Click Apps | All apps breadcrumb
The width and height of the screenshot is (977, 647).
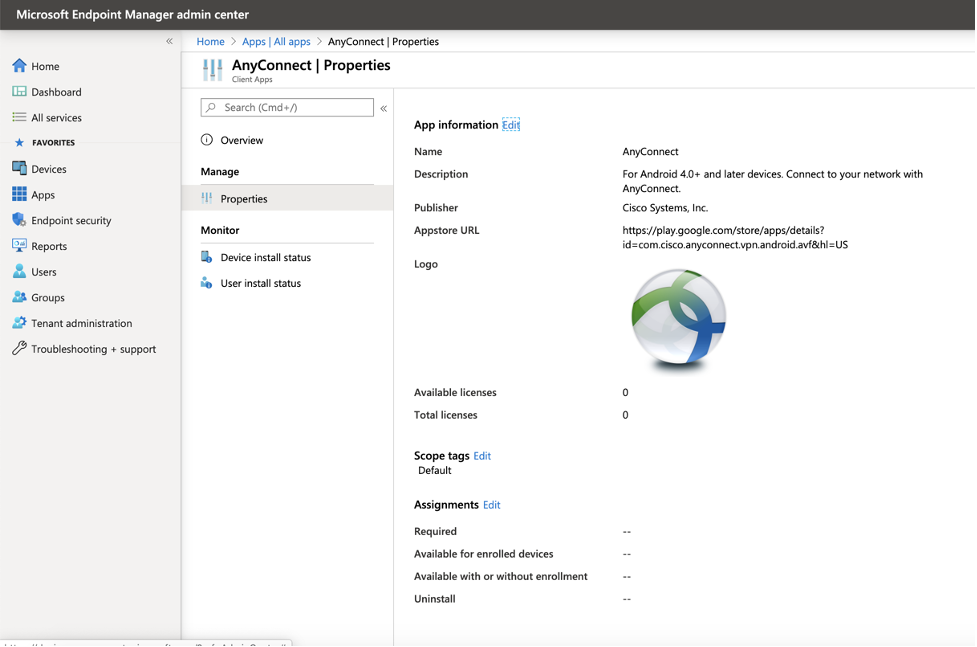(x=276, y=41)
